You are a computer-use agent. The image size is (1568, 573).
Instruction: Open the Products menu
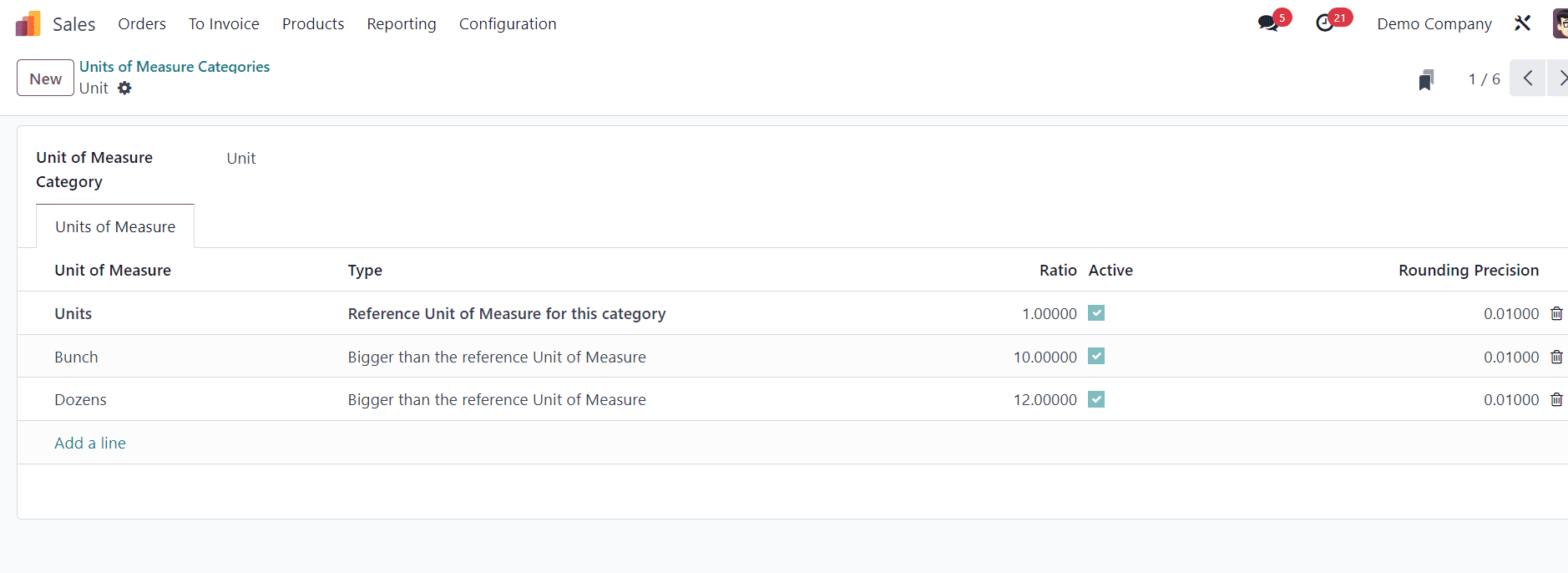coord(313,24)
